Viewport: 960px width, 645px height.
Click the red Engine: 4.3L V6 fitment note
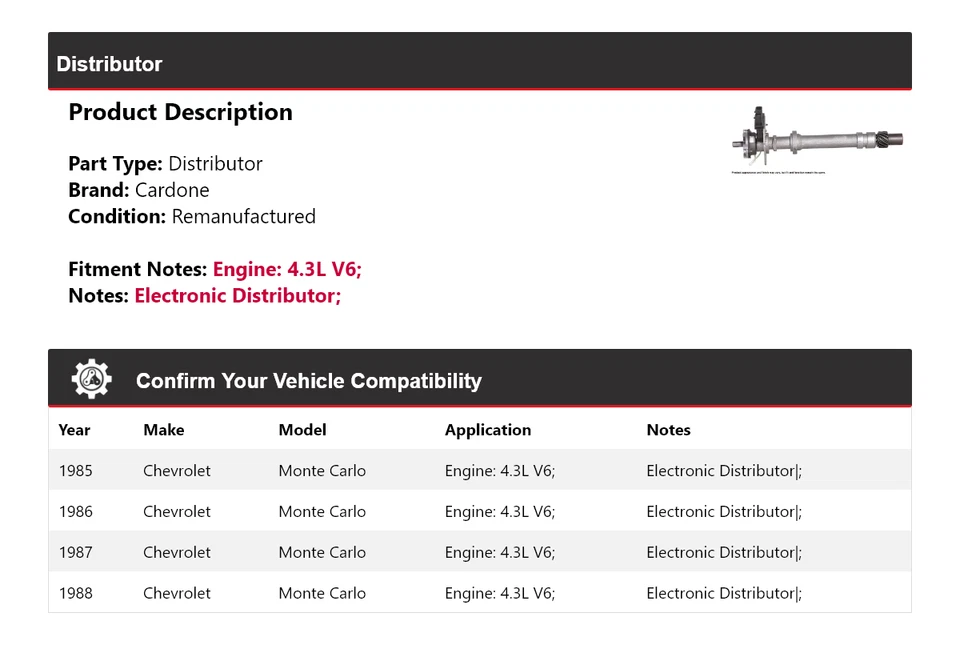[x=287, y=269]
